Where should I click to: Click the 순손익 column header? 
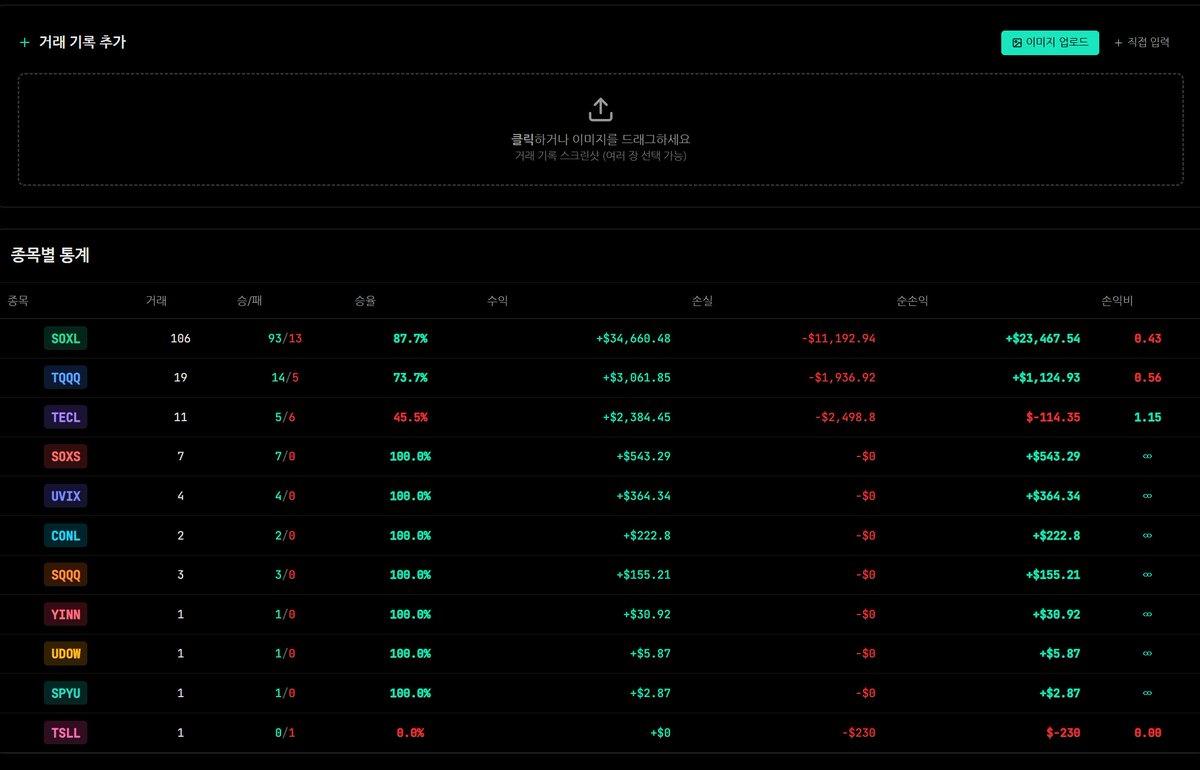913,301
